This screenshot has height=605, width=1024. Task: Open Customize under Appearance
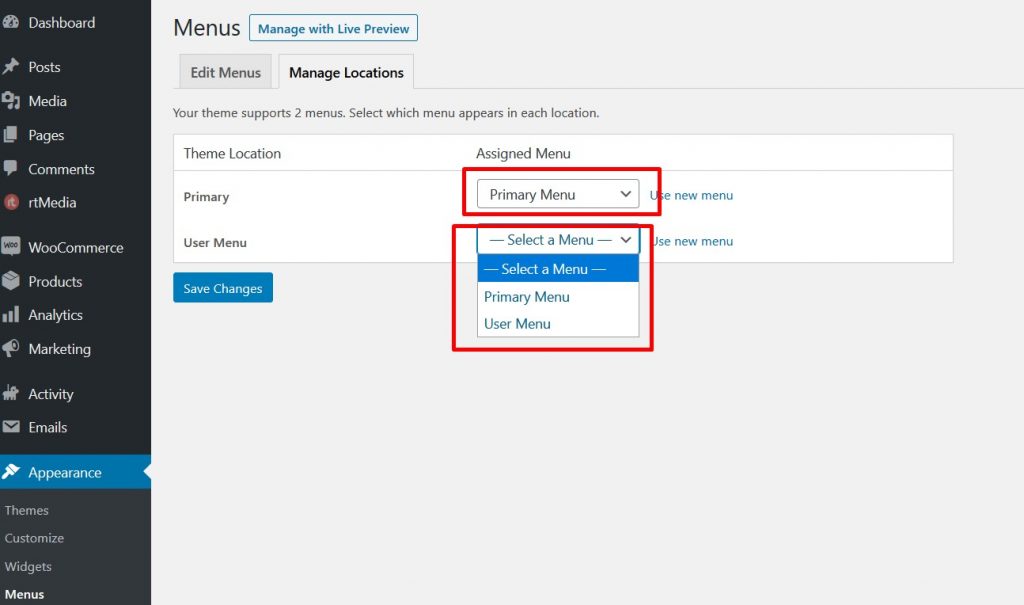coord(34,538)
